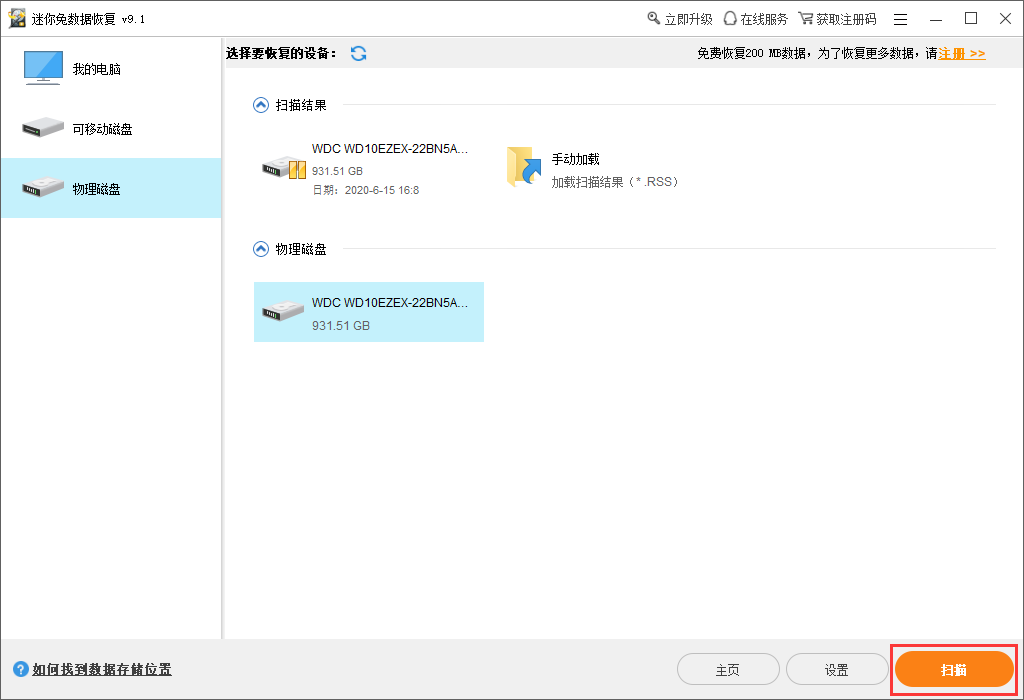Click the upgrade key icon
Viewport: 1024px width, 700px height.
(653, 18)
